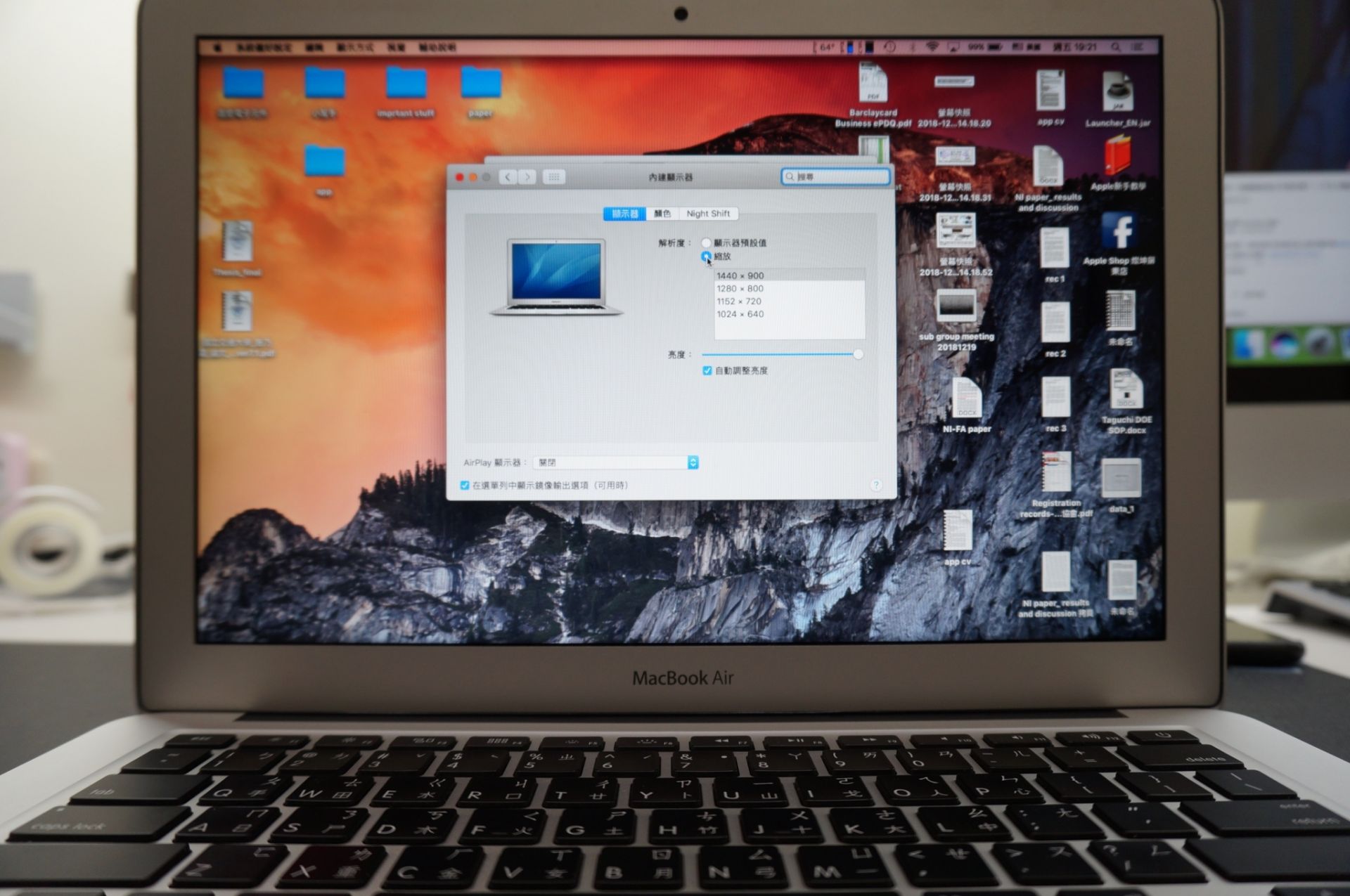Viewport: 1350px width, 896px height.
Task: Select the rec 2 document icon
Action: point(1055,323)
